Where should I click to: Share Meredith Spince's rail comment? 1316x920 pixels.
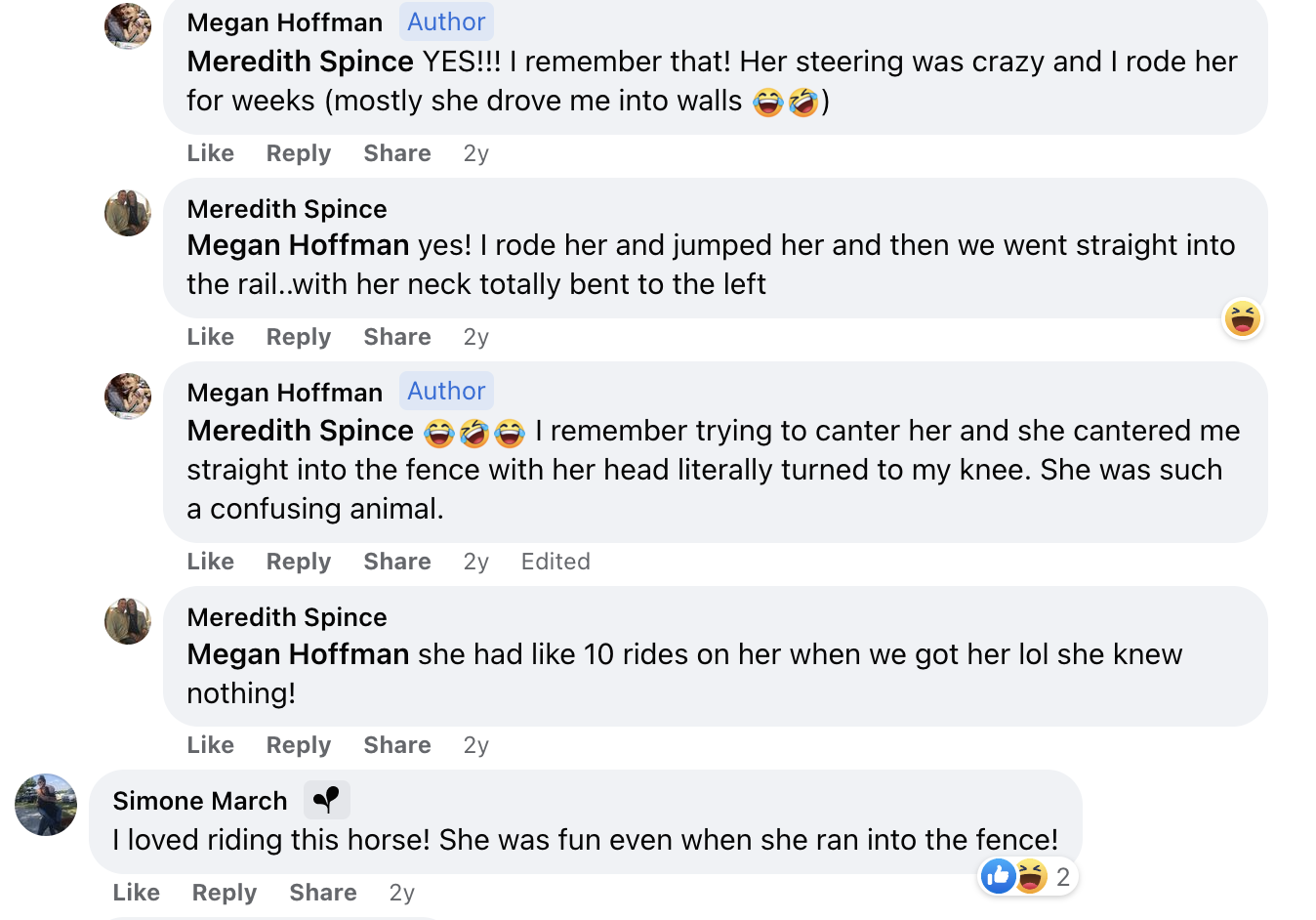(x=397, y=337)
